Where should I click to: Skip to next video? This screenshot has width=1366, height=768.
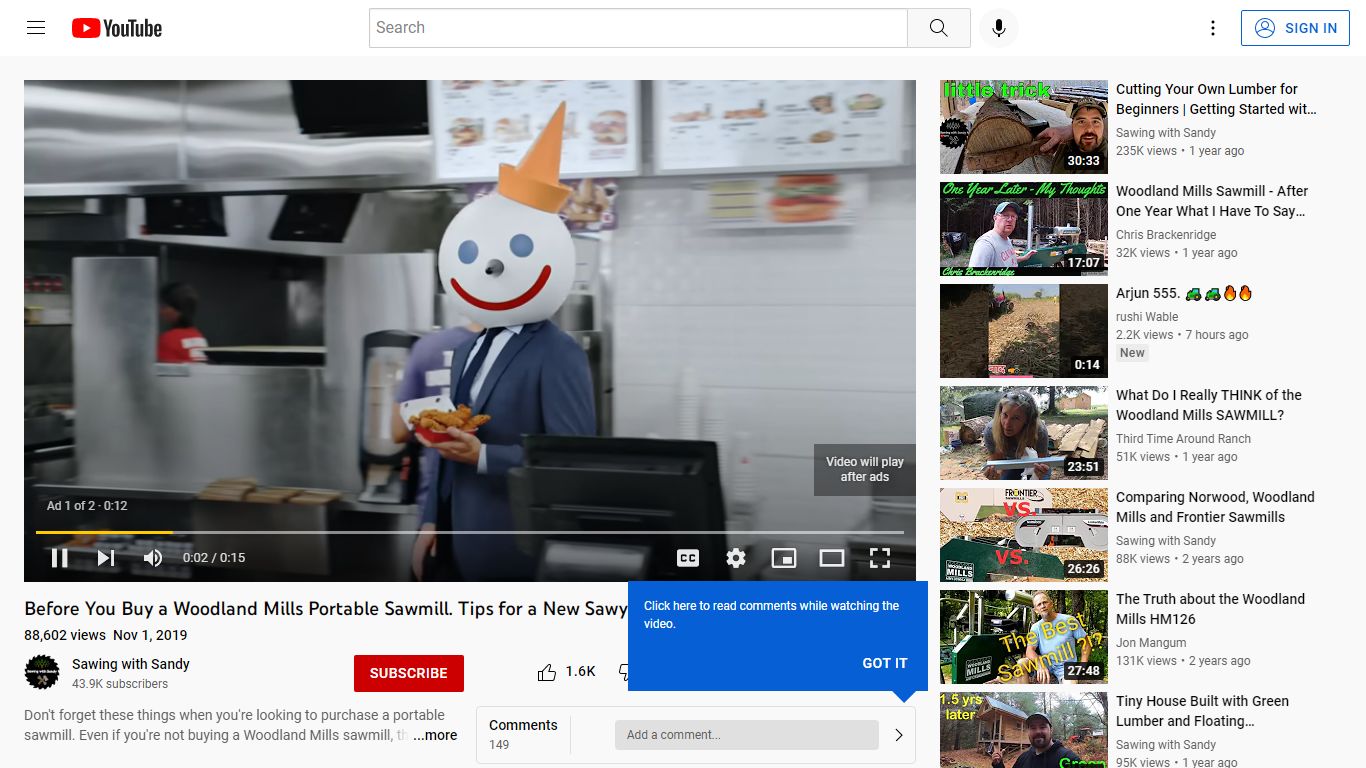tap(106, 558)
